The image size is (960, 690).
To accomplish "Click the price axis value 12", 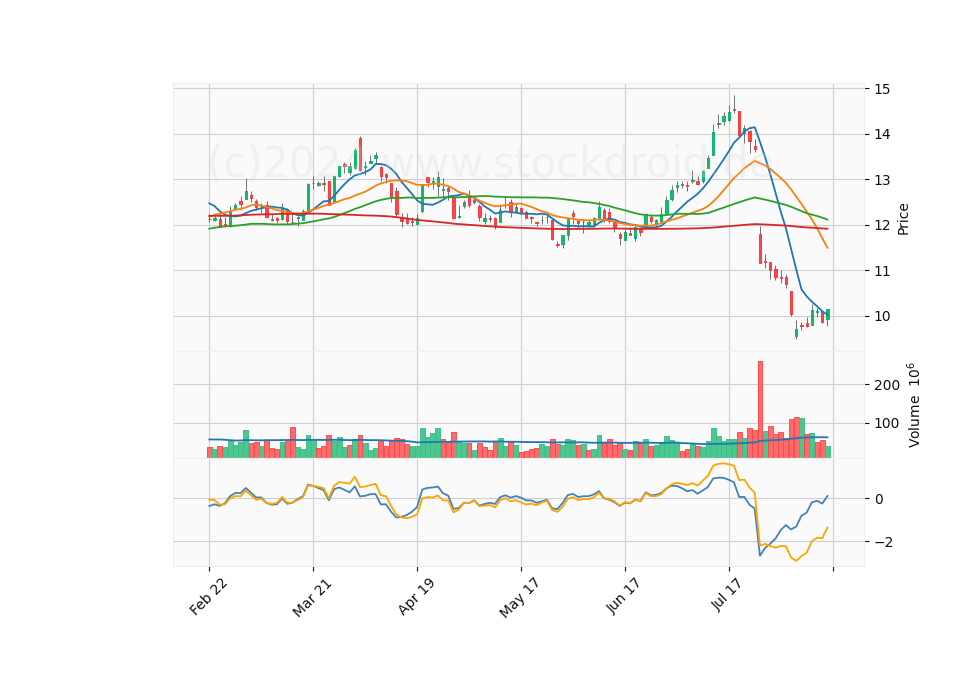I will pyautogui.click(x=882, y=226).
